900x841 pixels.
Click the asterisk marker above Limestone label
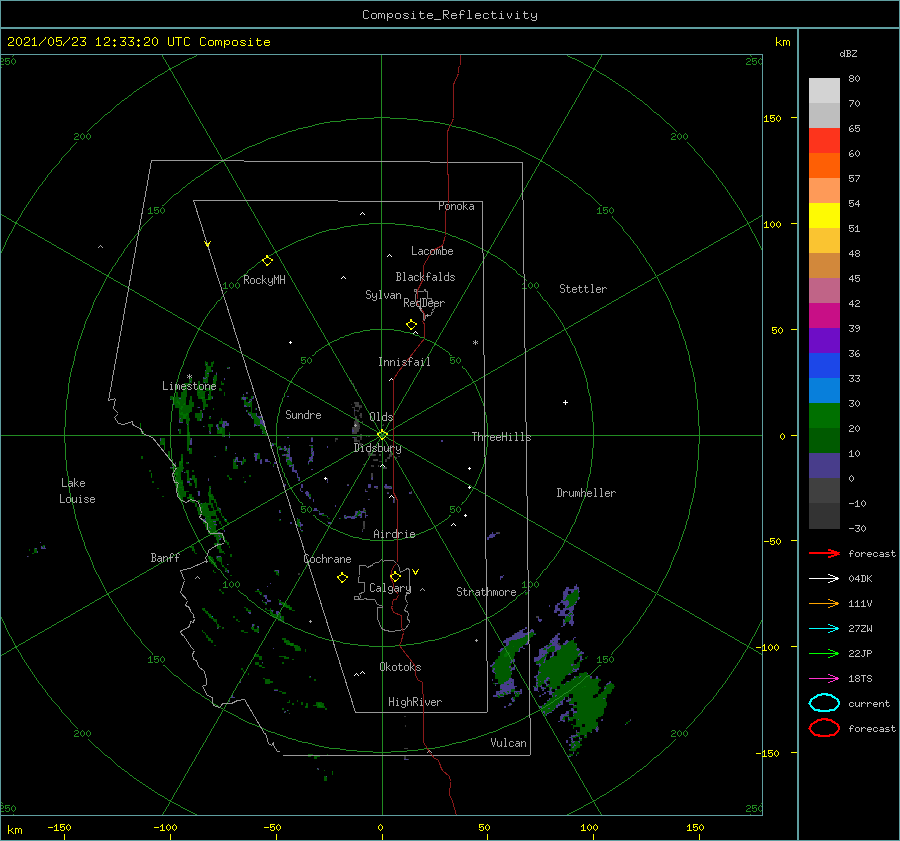coord(189,378)
